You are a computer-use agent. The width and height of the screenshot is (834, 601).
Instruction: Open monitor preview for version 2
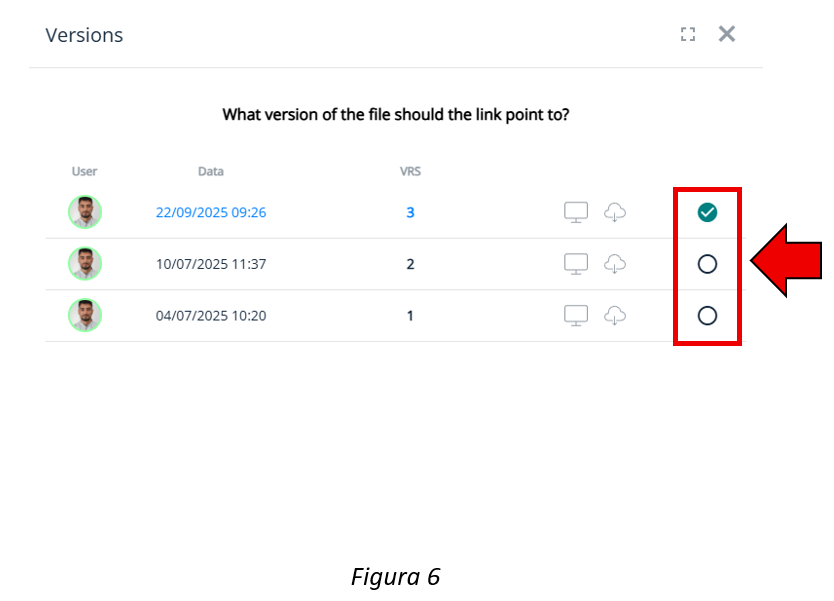point(576,264)
